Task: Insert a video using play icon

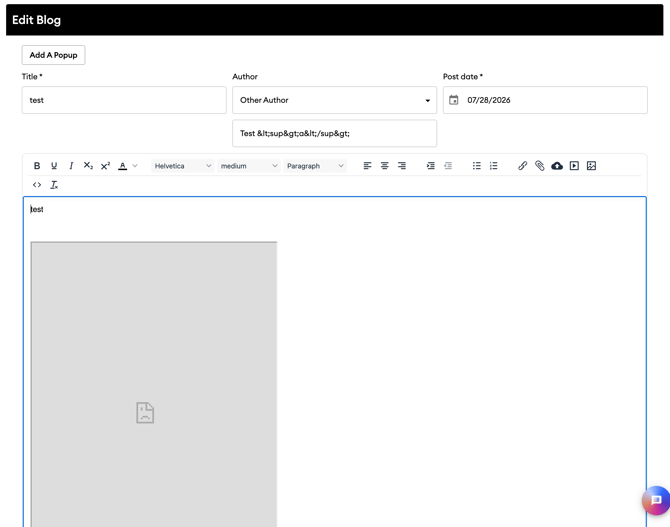Action: 574,166
